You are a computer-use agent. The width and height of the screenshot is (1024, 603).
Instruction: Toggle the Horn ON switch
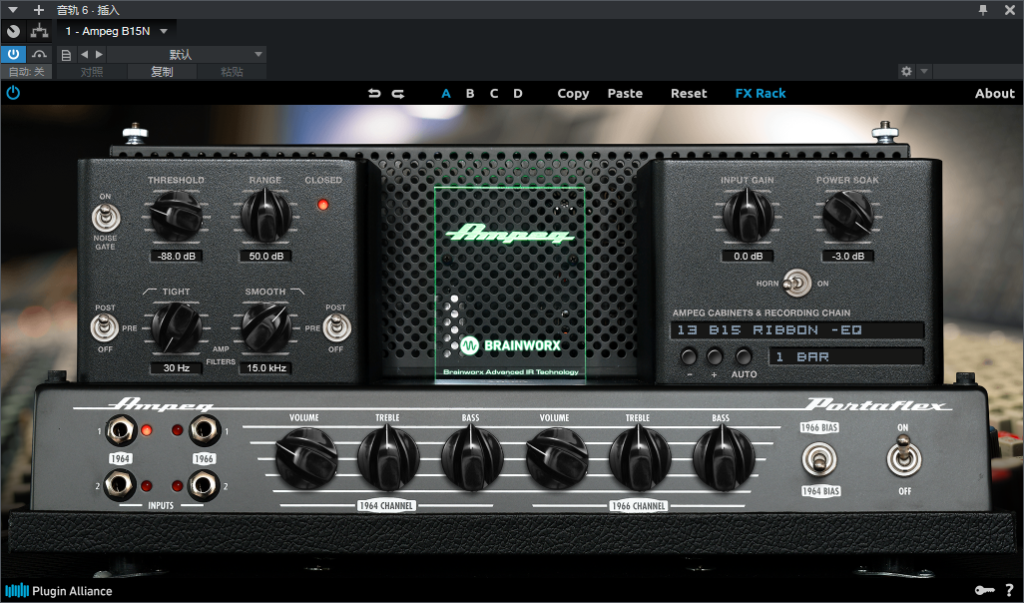coord(797,283)
